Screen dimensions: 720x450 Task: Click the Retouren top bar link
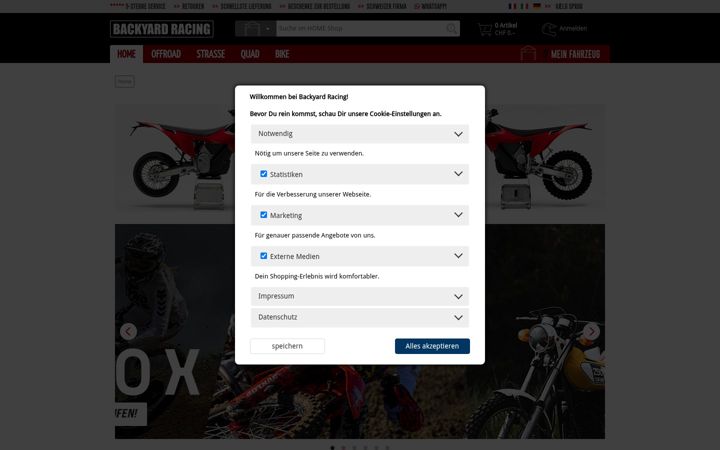click(193, 6)
